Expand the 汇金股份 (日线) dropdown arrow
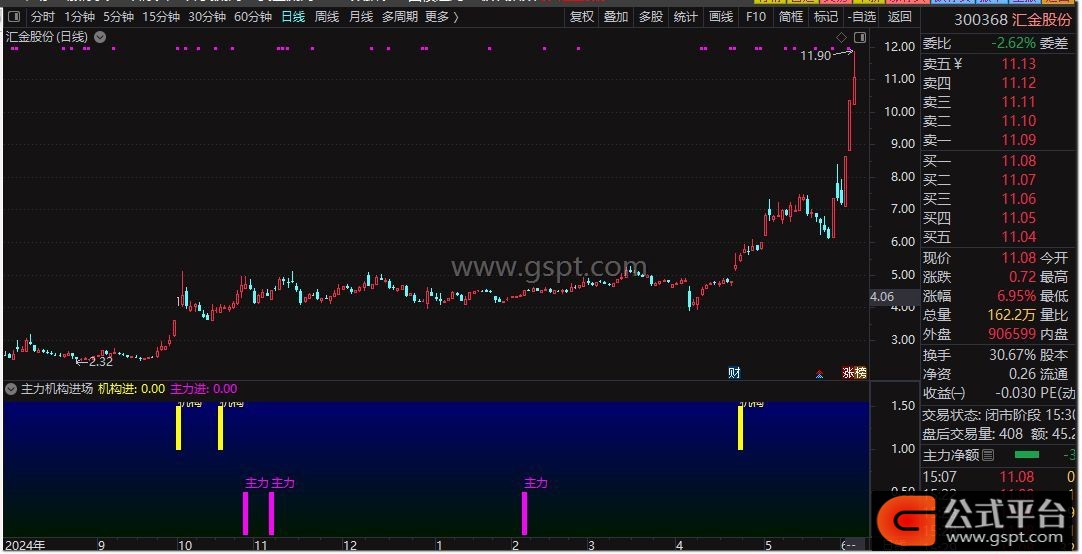 tap(98, 37)
